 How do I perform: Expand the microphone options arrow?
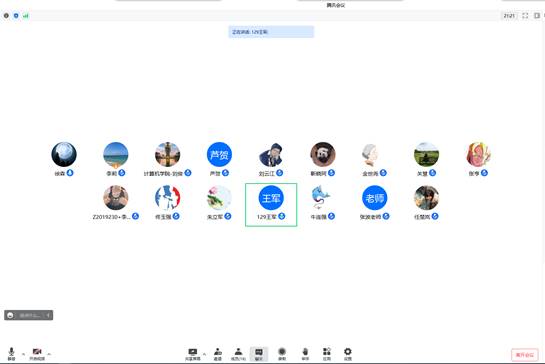tap(23, 354)
